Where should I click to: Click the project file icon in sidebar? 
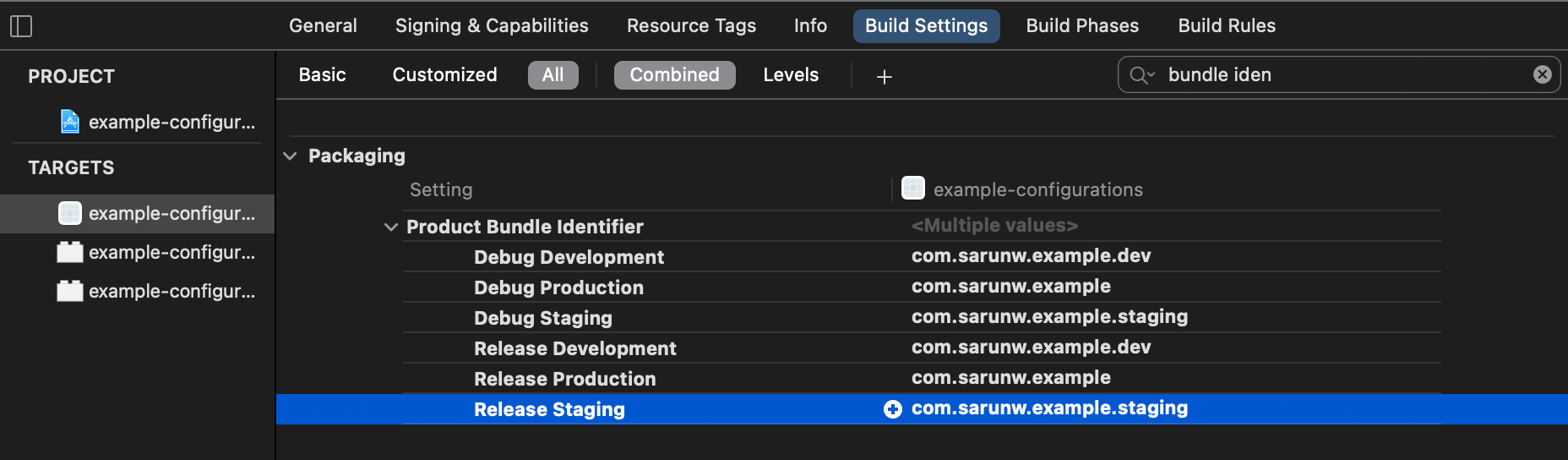click(70, 122)
